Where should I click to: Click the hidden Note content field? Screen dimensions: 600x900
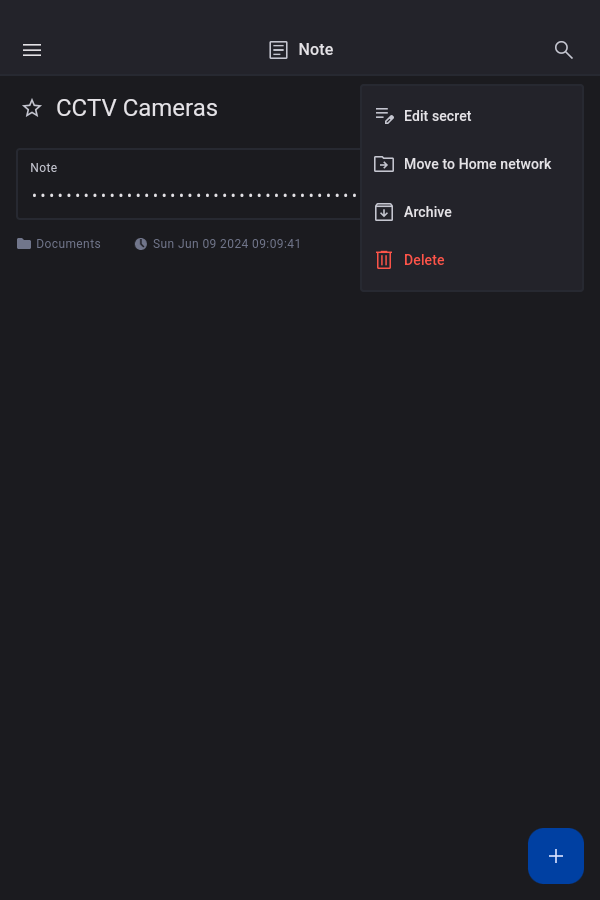click(x=190, y=194)
